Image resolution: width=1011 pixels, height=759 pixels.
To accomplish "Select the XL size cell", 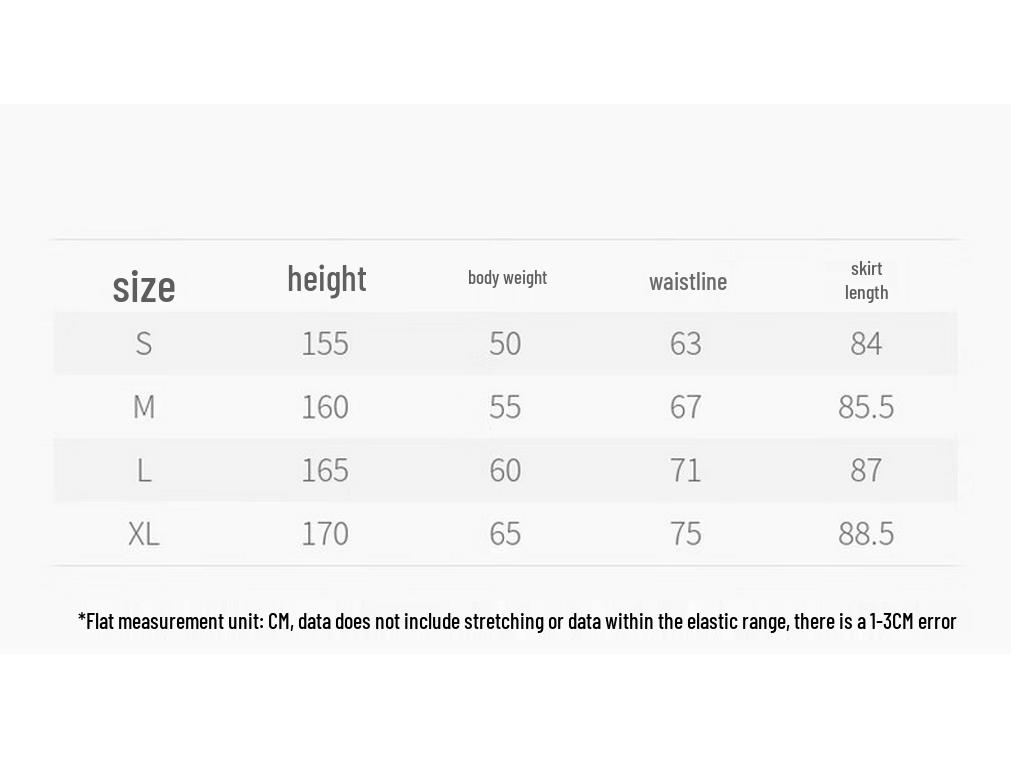I will pyautogui.click(x=144, y=534).
